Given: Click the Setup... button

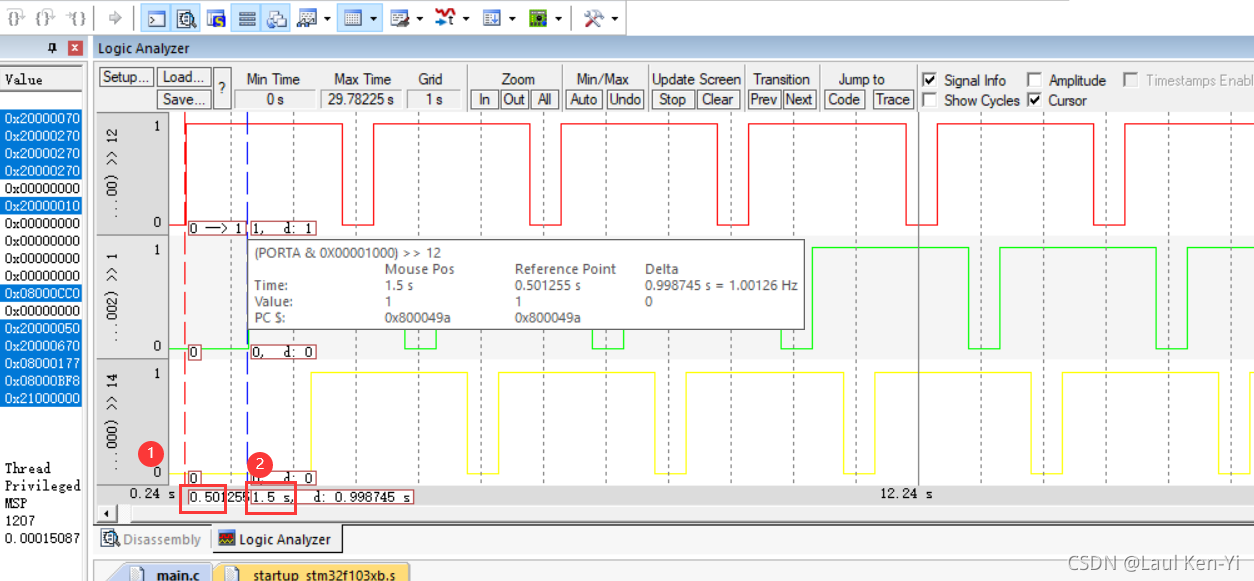Looking at the screenshot, I should click(x=126, y=78).
